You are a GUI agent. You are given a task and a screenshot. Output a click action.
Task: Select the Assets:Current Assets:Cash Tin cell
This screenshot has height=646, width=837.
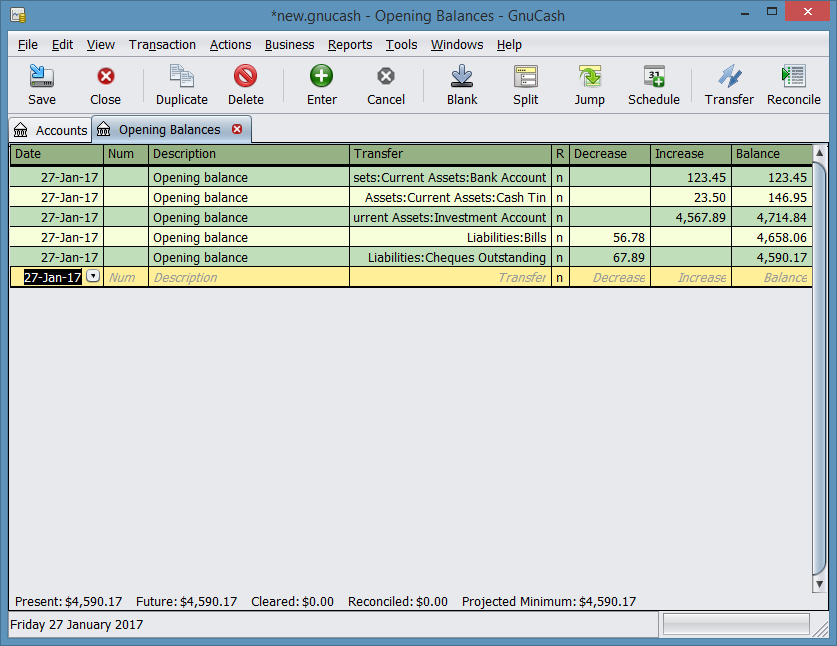click(451, 198)
